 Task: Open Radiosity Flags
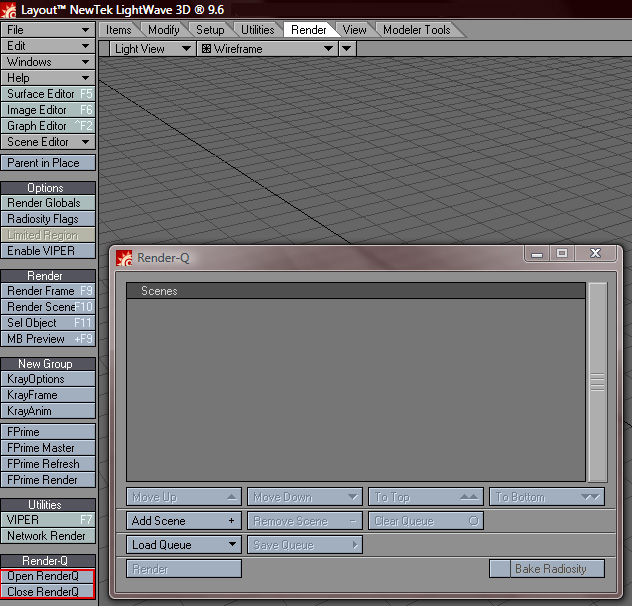[x=48, y=219]
